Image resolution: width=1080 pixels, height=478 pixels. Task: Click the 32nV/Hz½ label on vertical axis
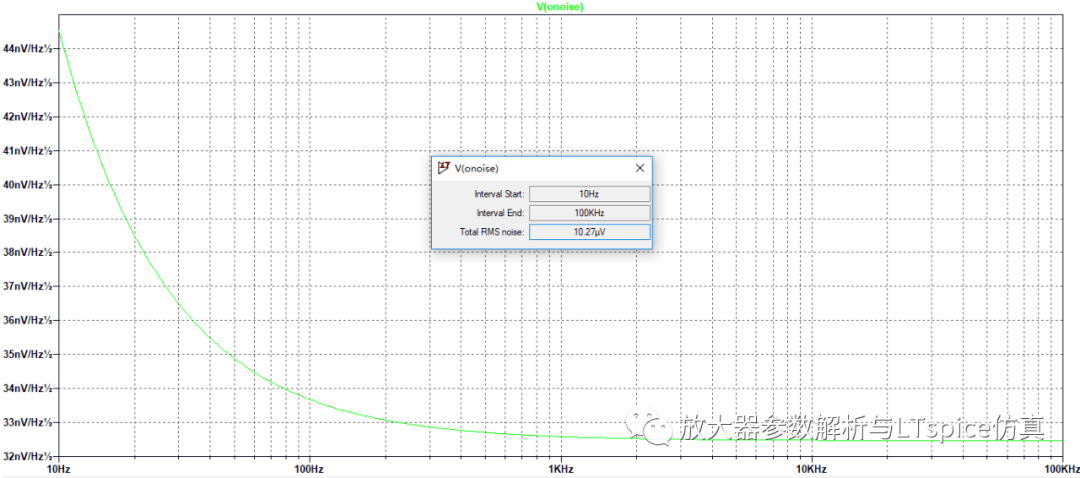point(27,456)
